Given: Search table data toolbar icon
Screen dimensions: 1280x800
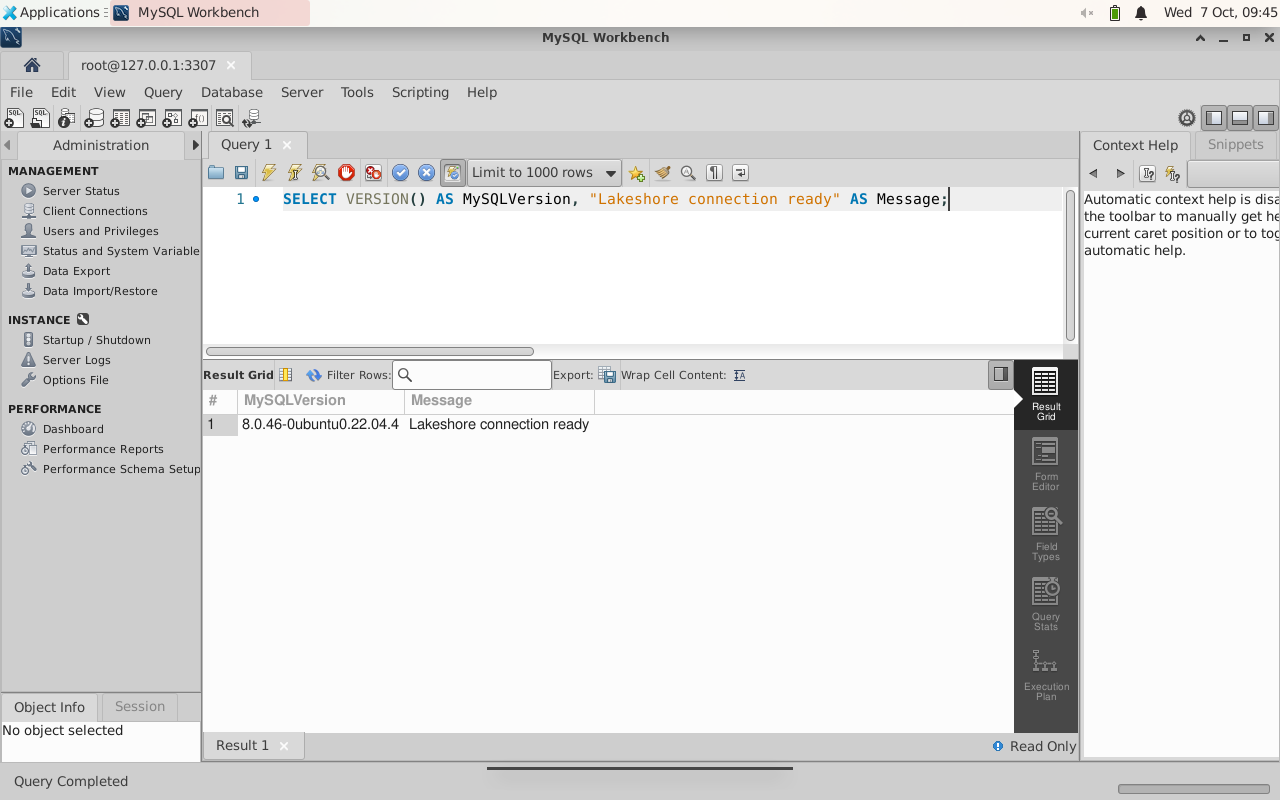Looking at the screenshot, I should 224,118.
